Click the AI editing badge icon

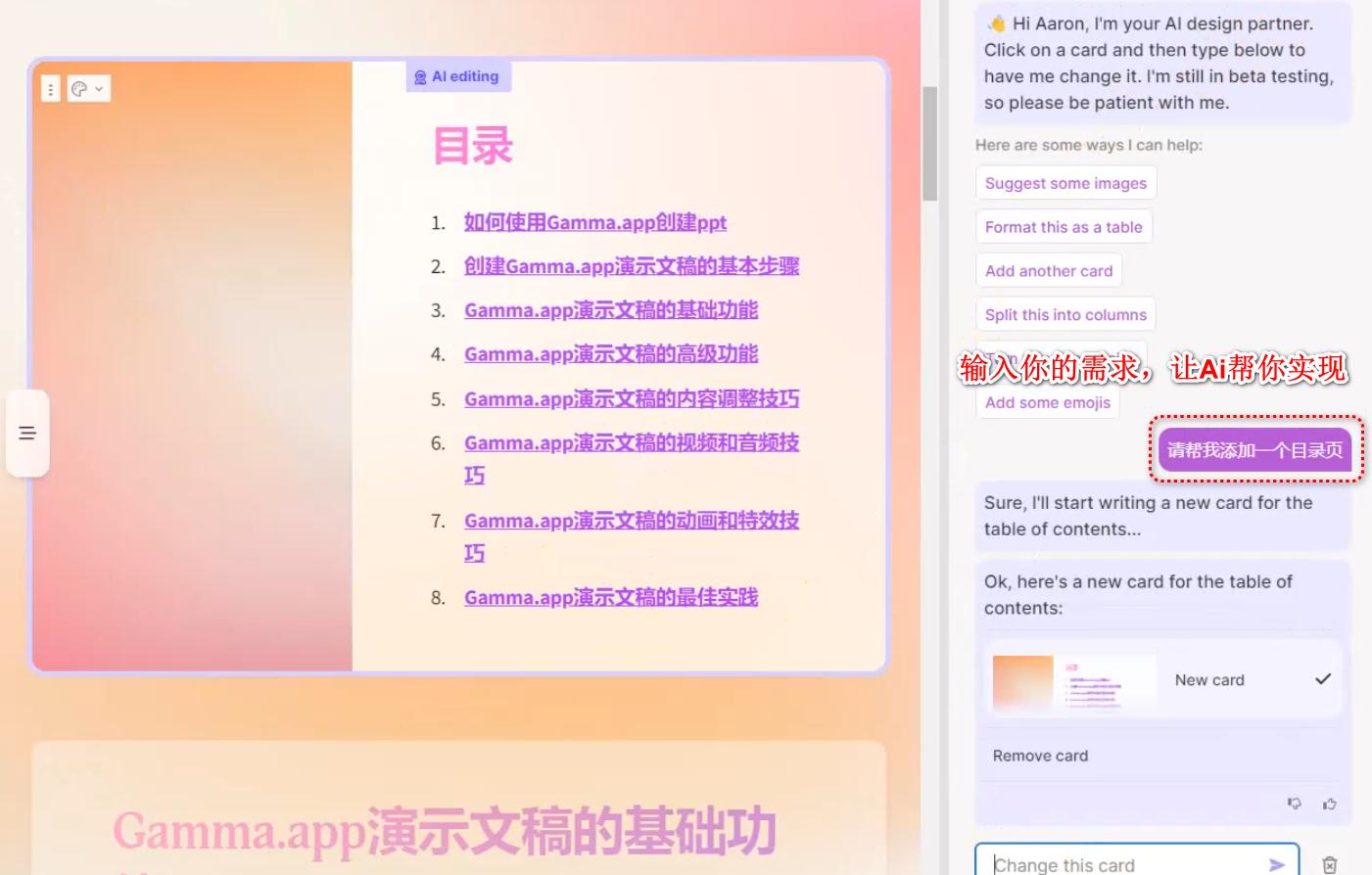(421, 76)
